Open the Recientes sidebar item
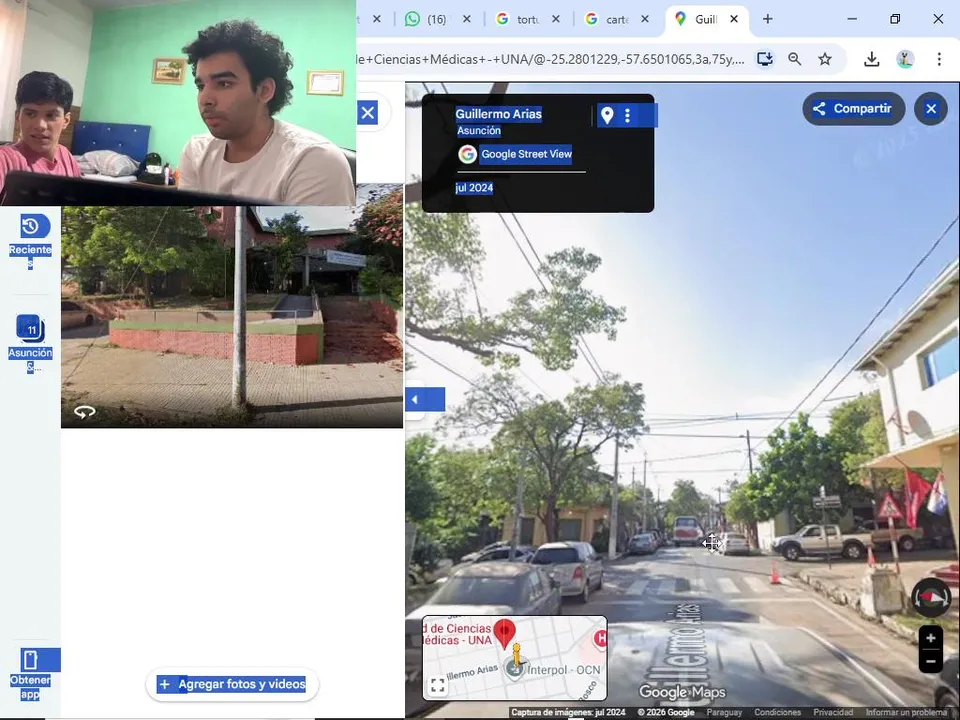The image size is (960, 720). (31, 241)
